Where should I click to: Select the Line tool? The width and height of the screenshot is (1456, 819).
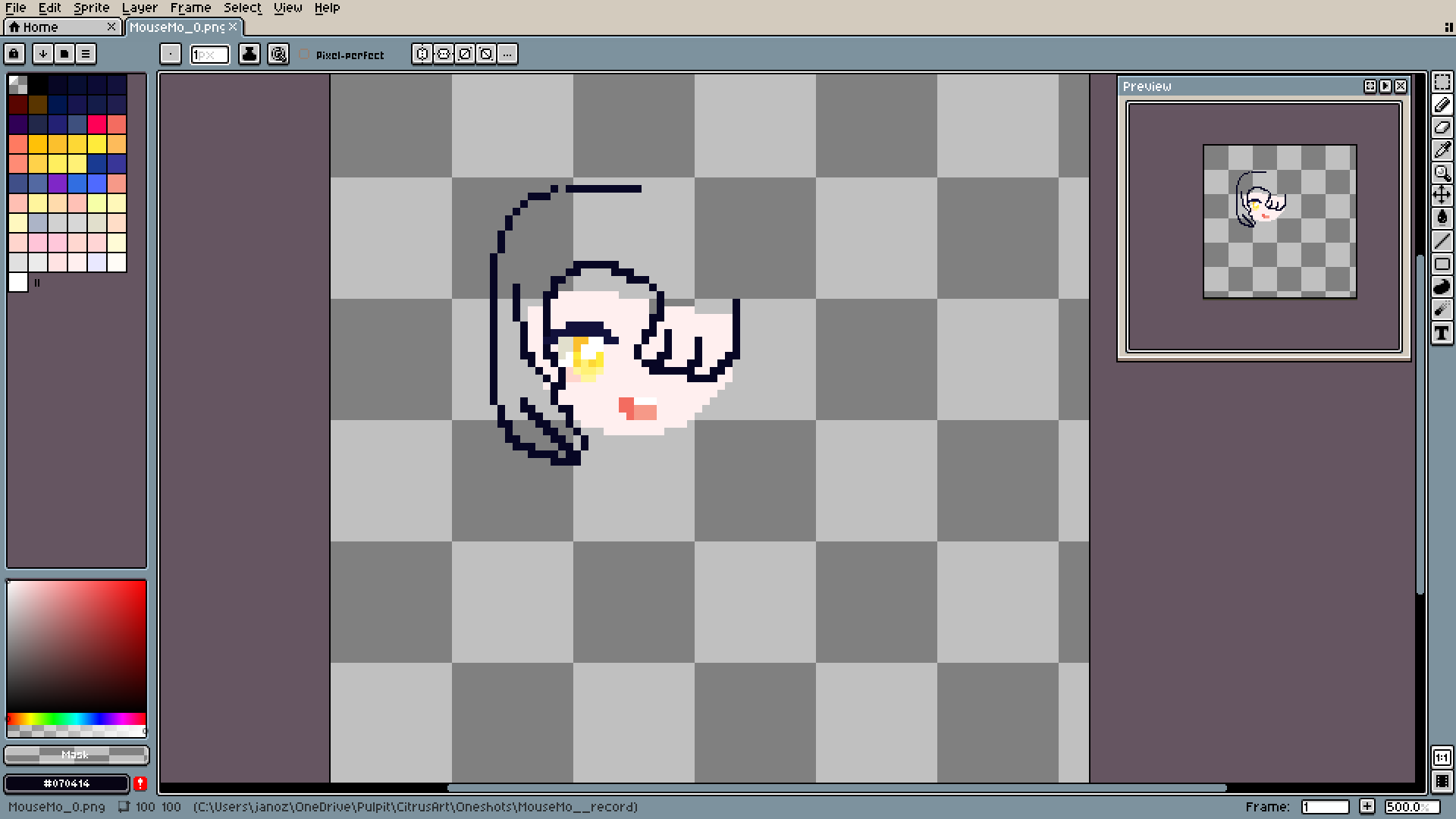click(1442, 241)
